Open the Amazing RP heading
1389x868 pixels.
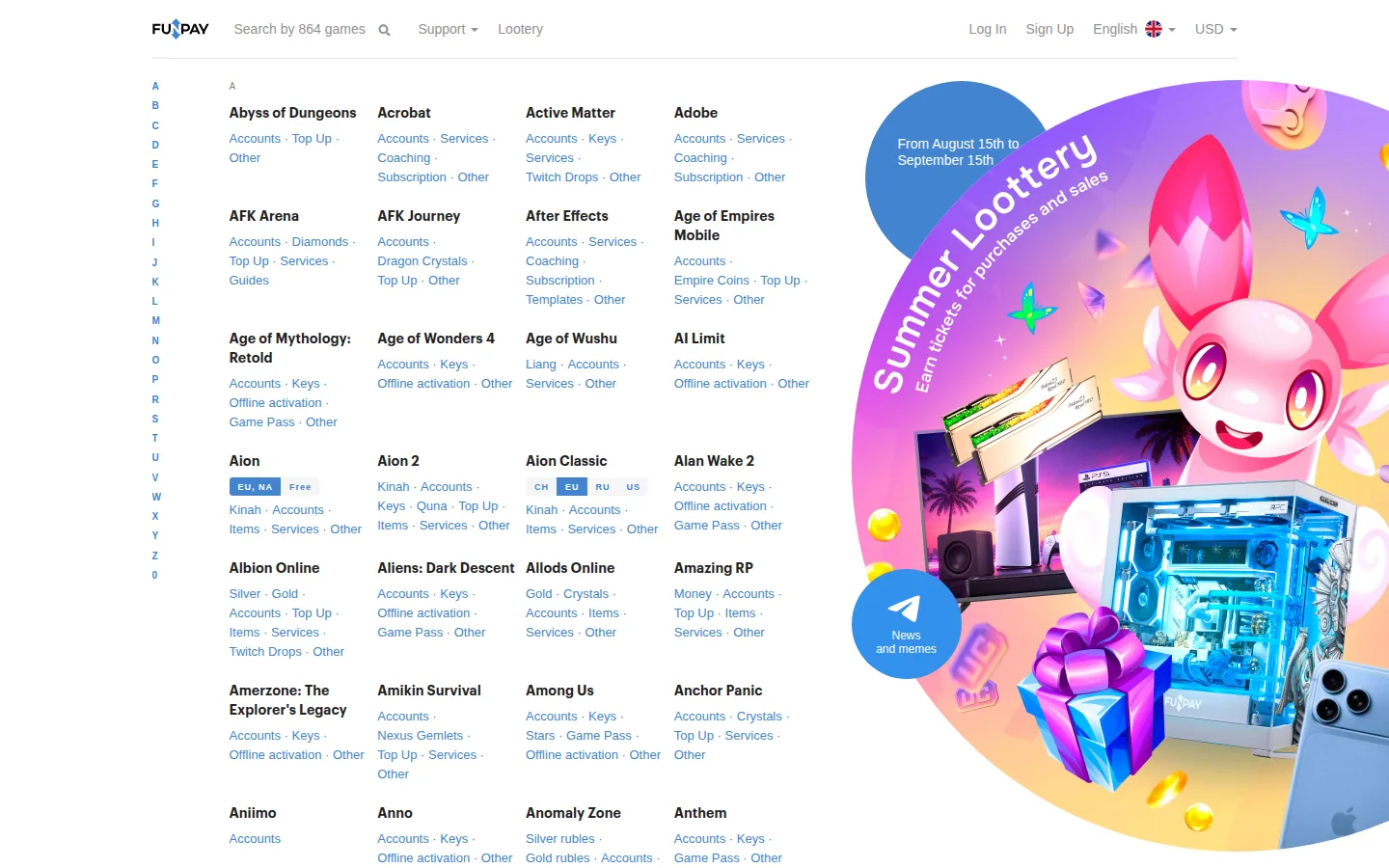(x=714, y=568)
